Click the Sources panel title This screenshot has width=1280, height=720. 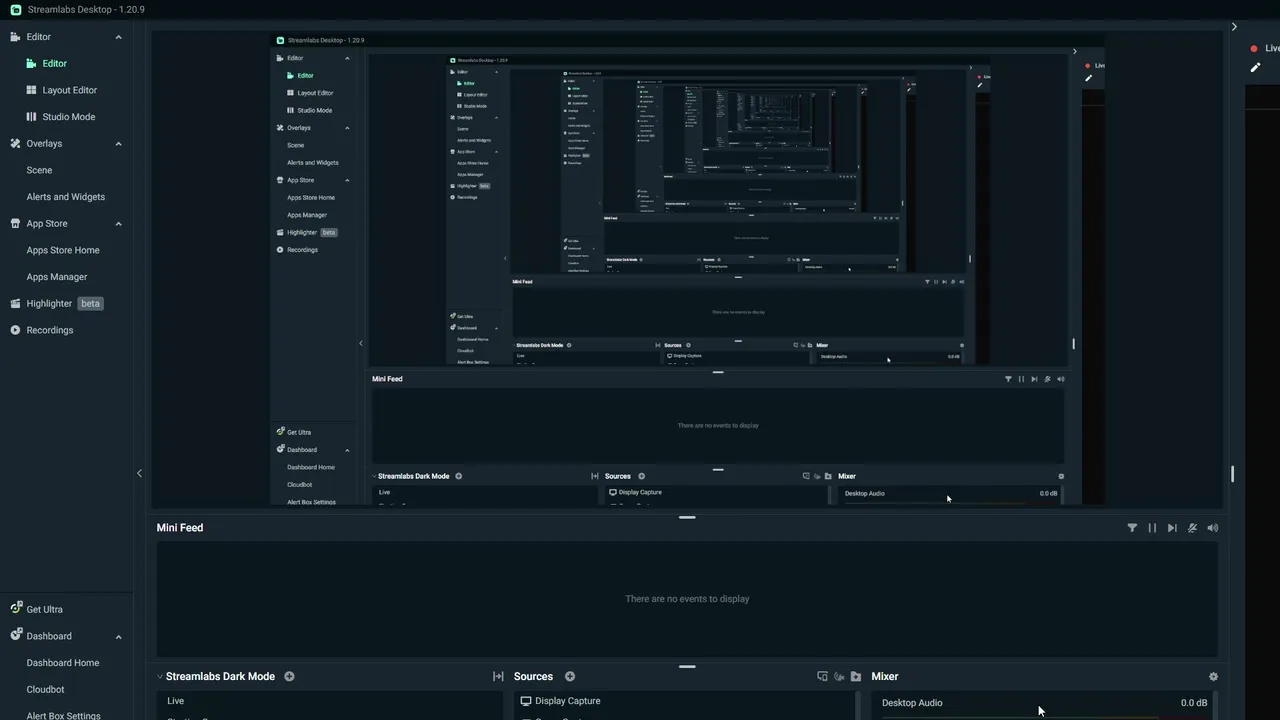coord(533,676)
